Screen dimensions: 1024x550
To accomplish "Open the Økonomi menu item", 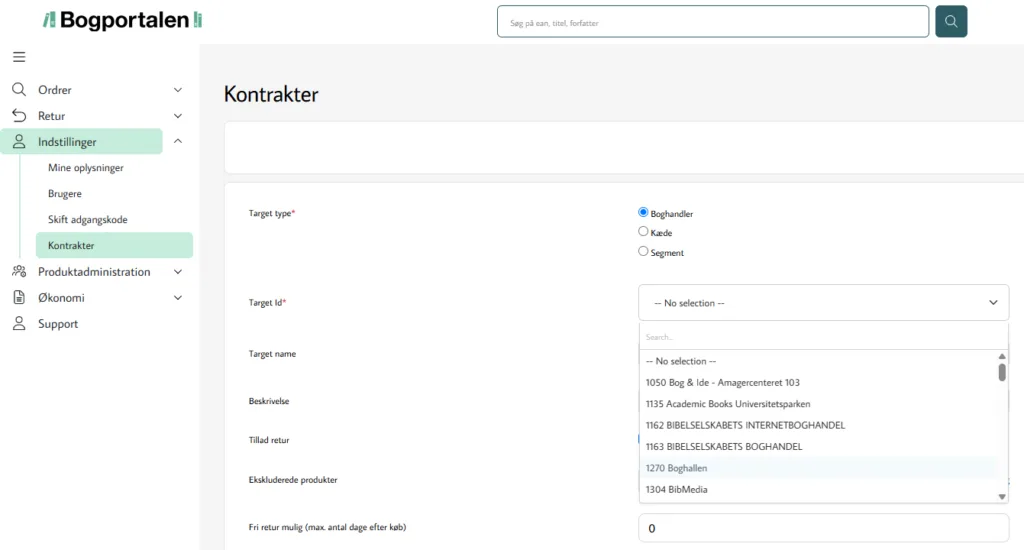I will pyautogui.click(x=61, y=298).
